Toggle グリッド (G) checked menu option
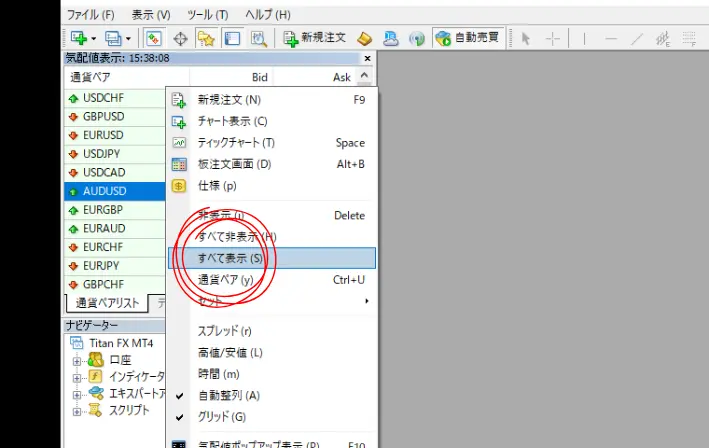 tap(222, 416)
